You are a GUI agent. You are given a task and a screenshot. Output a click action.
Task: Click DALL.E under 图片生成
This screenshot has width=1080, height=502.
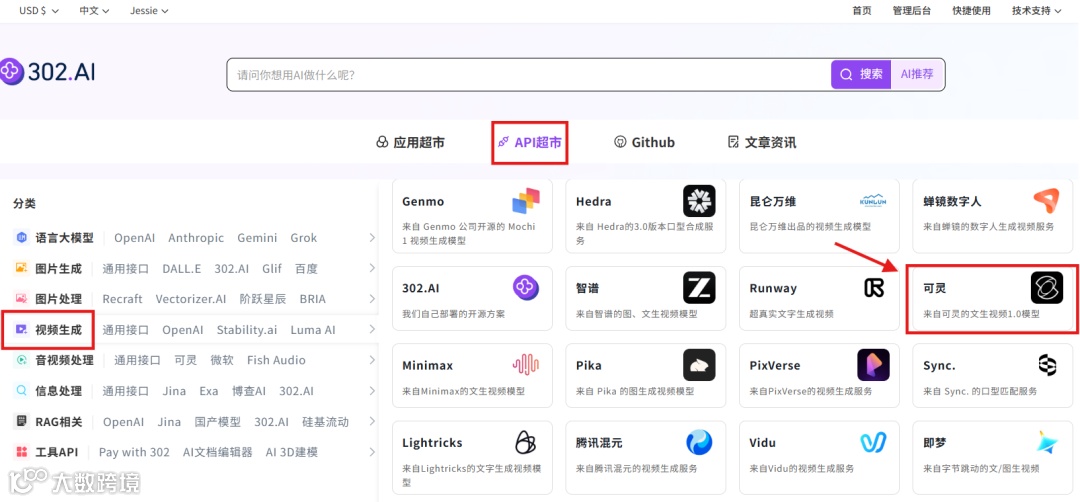click(182, 269)
